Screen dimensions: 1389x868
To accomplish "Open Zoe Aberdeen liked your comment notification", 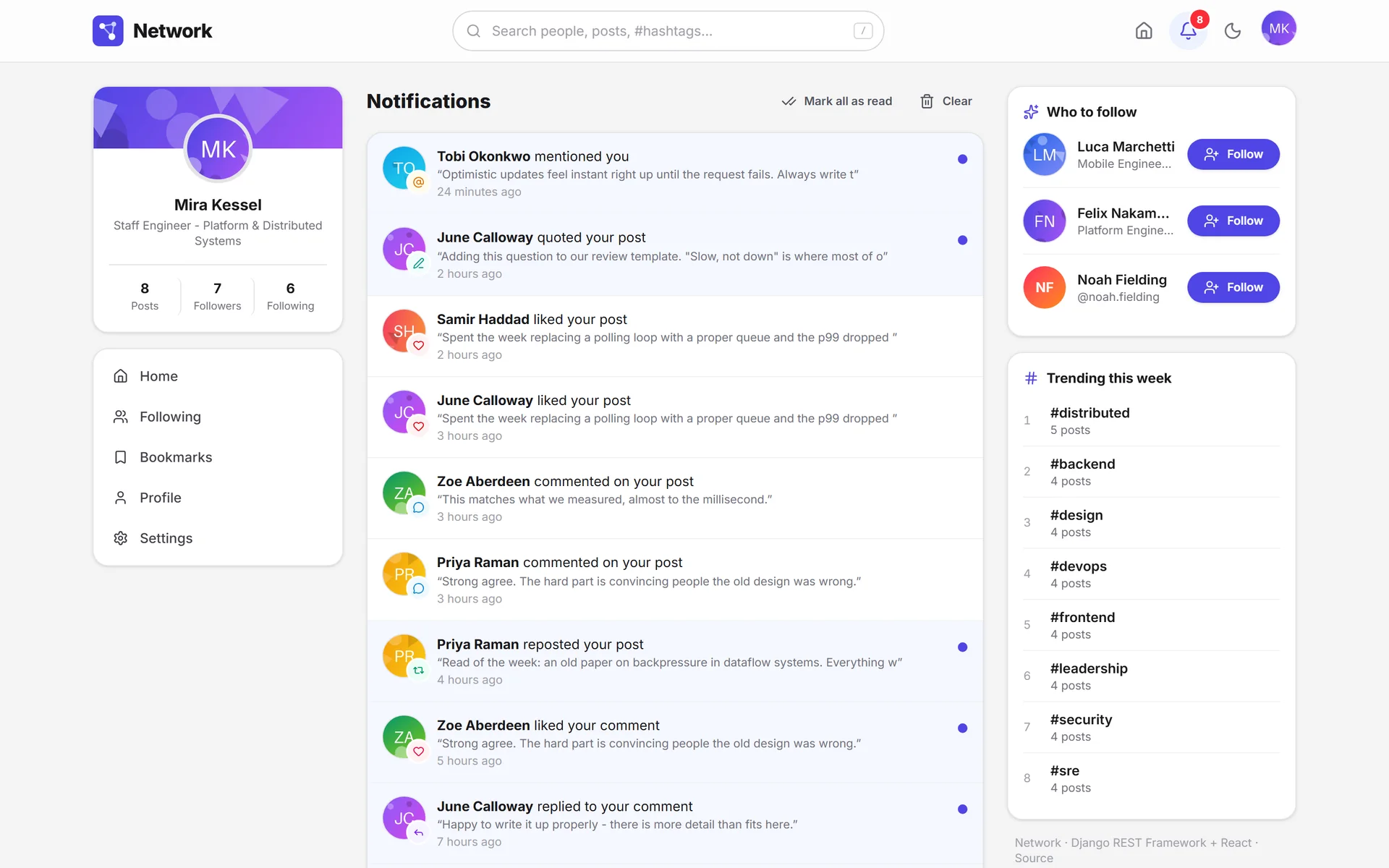I will 674,742.
